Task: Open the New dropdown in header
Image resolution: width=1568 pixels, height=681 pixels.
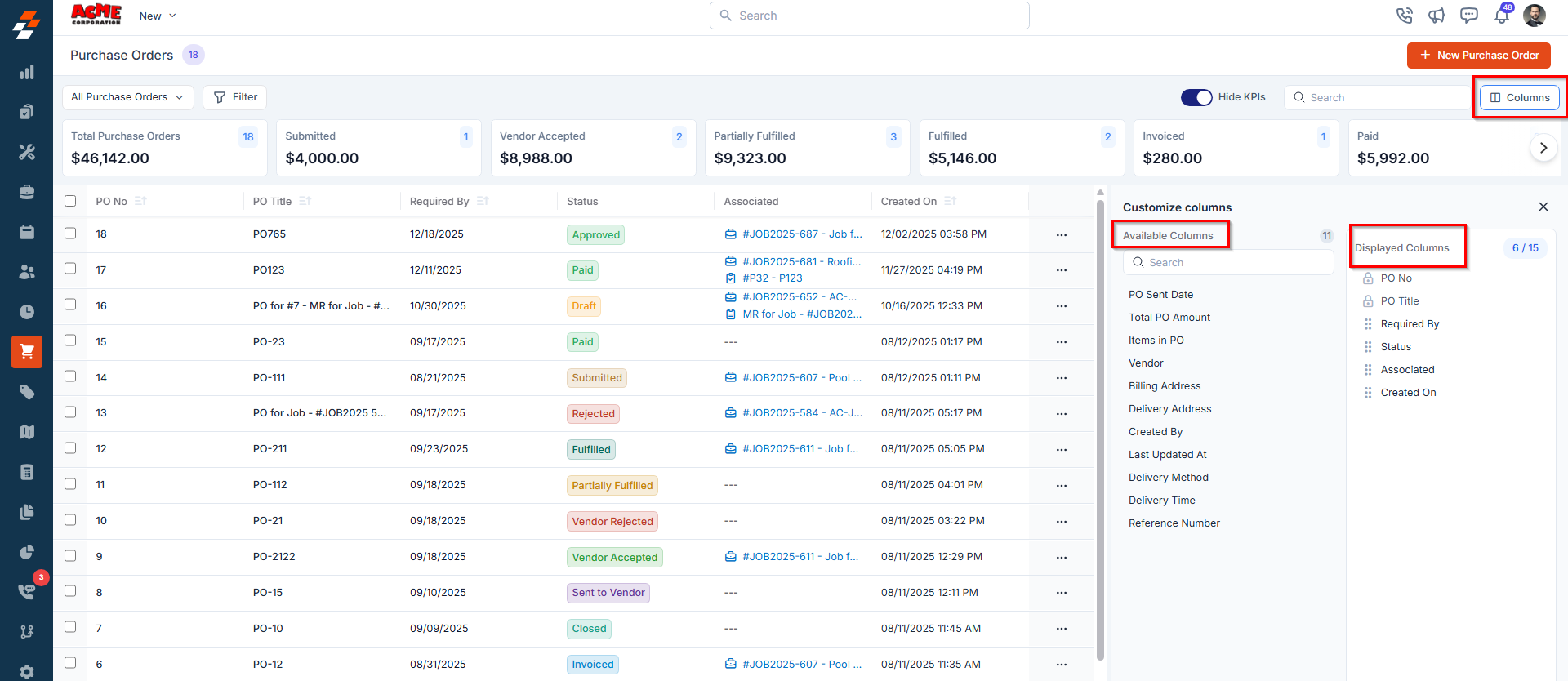Action: pos(158,16)
